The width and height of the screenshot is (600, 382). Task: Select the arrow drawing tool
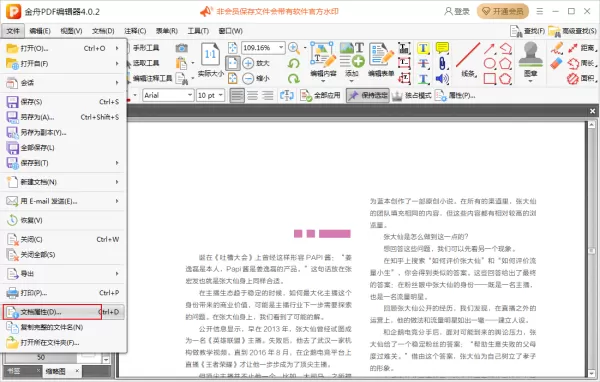(489, 48)
